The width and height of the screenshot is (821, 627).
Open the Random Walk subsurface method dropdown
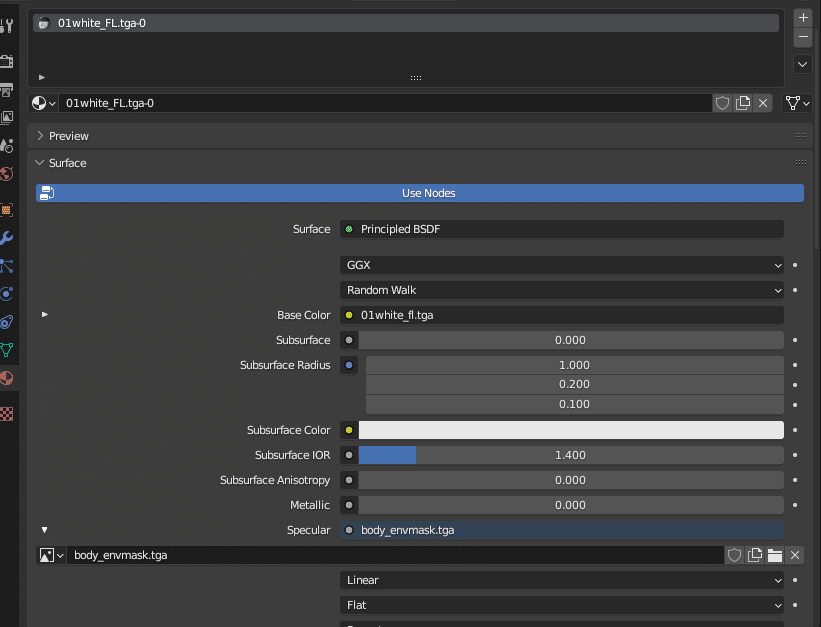pos(562,290)
